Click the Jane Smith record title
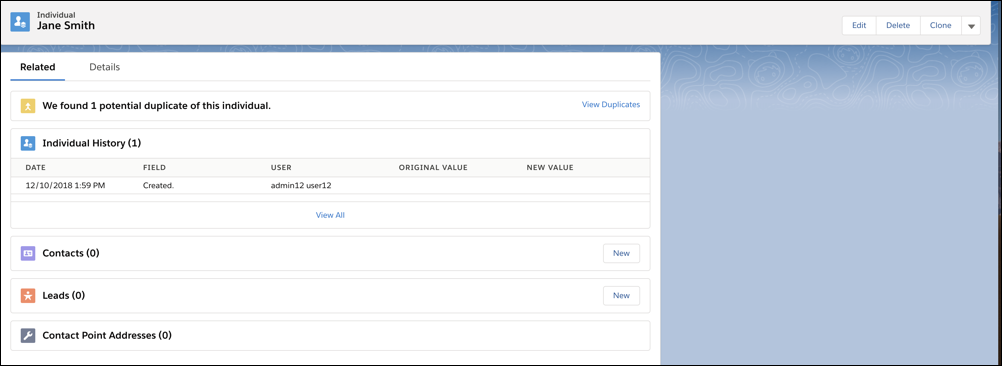This screenshot has width=1002, height=366. 66,26
